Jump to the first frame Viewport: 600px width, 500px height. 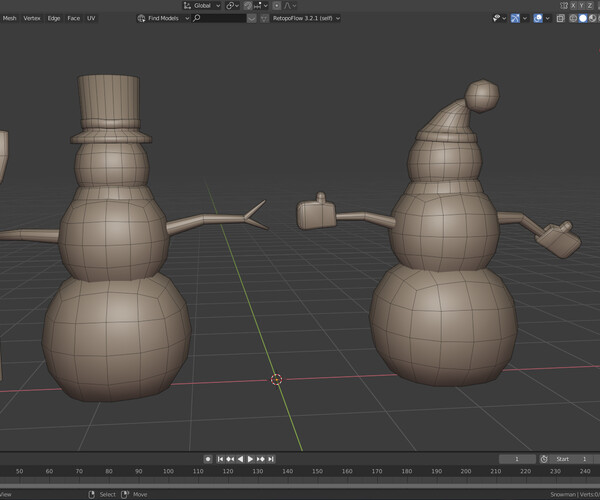221,458
